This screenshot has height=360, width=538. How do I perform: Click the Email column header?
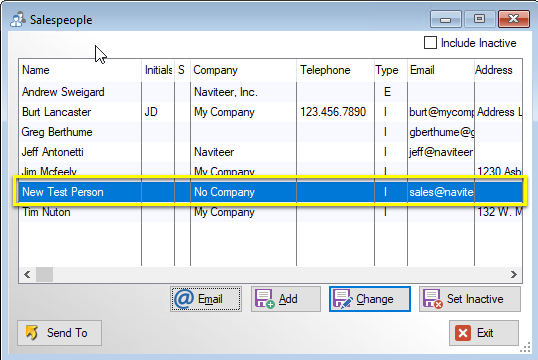pyautogui.click(x=441, y=70)
